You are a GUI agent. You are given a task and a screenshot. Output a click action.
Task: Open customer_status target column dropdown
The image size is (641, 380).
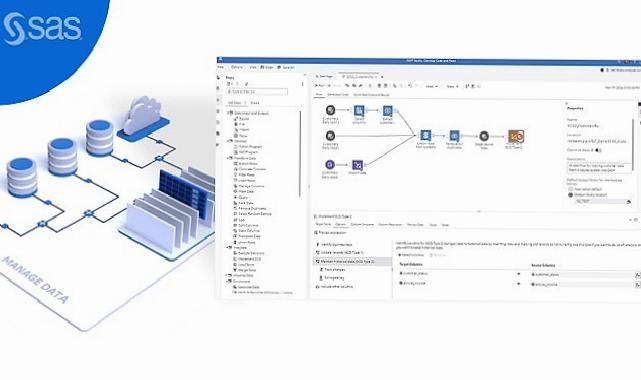(x=519, y=274)
